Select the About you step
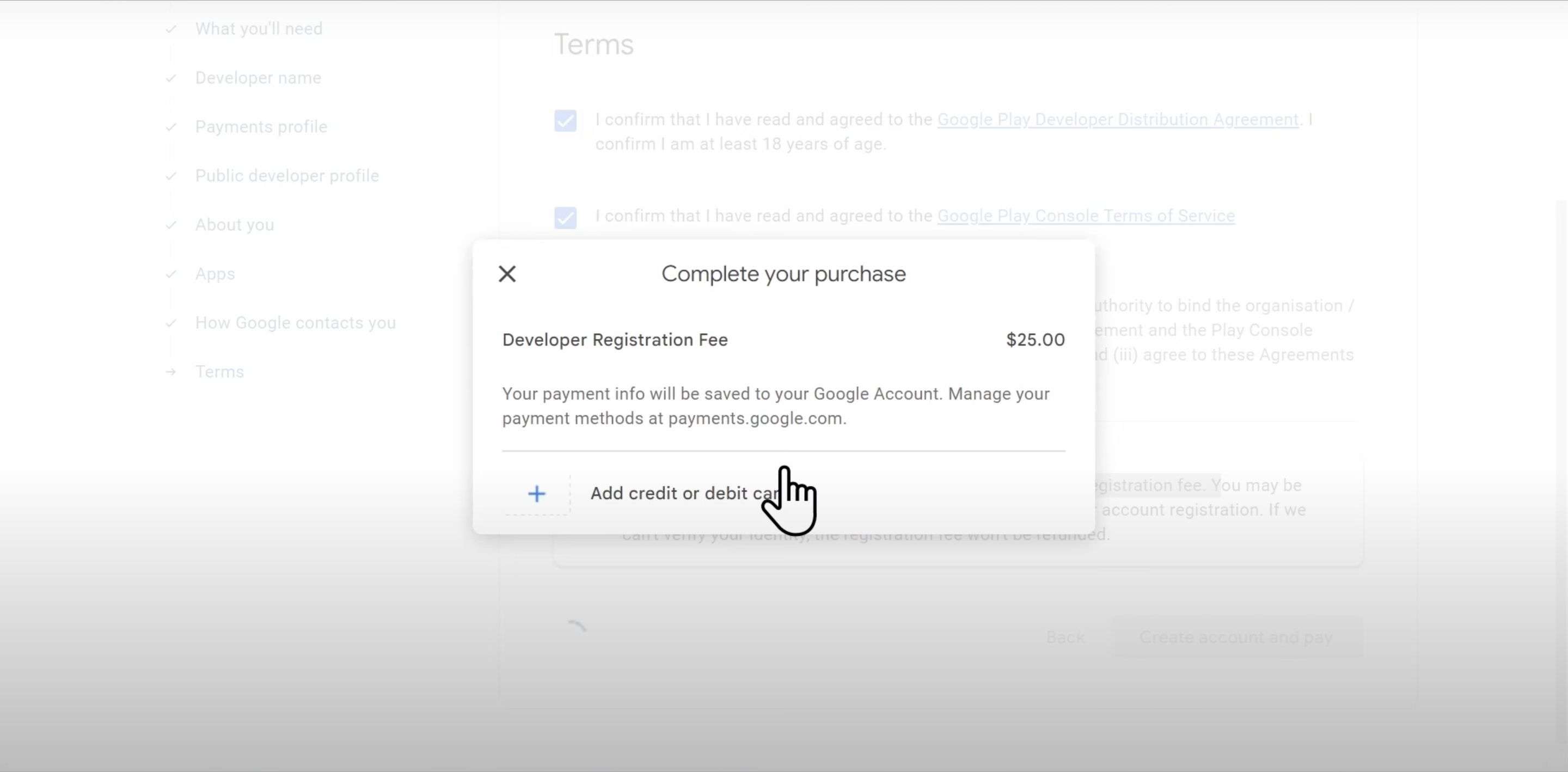Viewport: 1568px width, 772px height. 234,225
